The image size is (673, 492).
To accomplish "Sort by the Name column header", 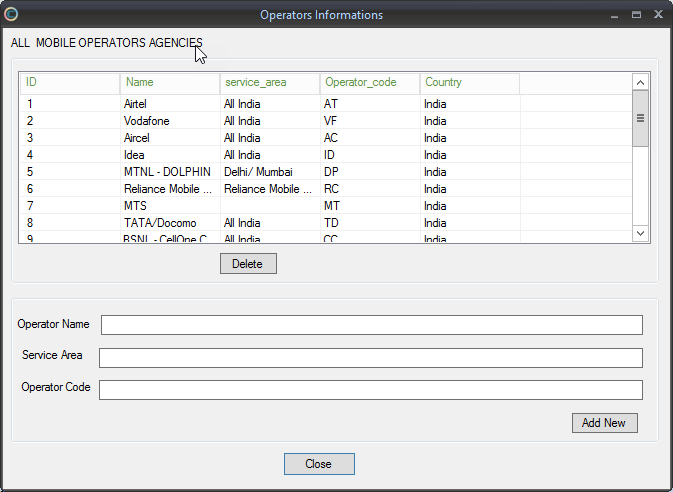I will tap(170, 83).
